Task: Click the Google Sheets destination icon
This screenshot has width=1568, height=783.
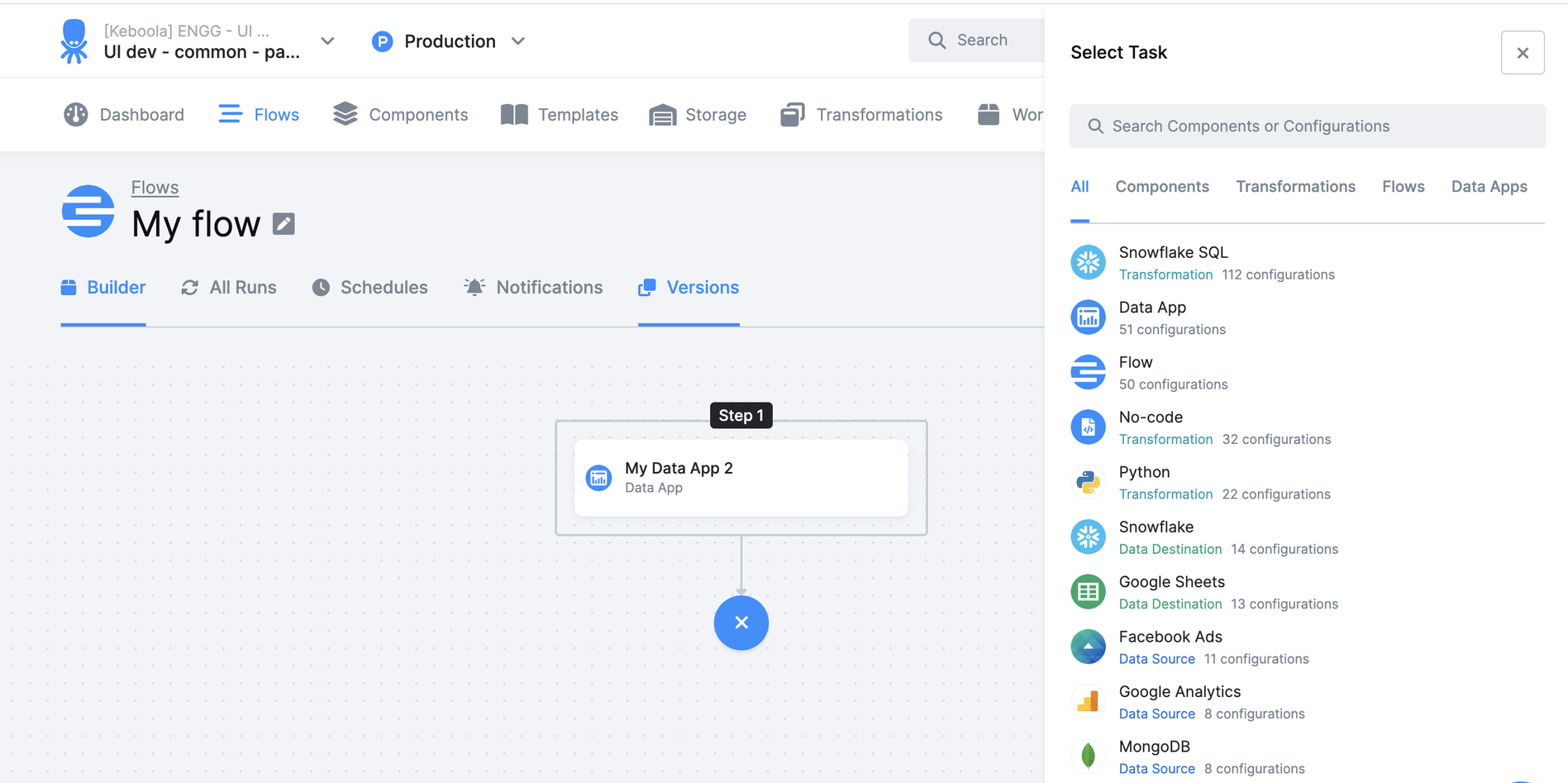Action: tap(1088, 591)
